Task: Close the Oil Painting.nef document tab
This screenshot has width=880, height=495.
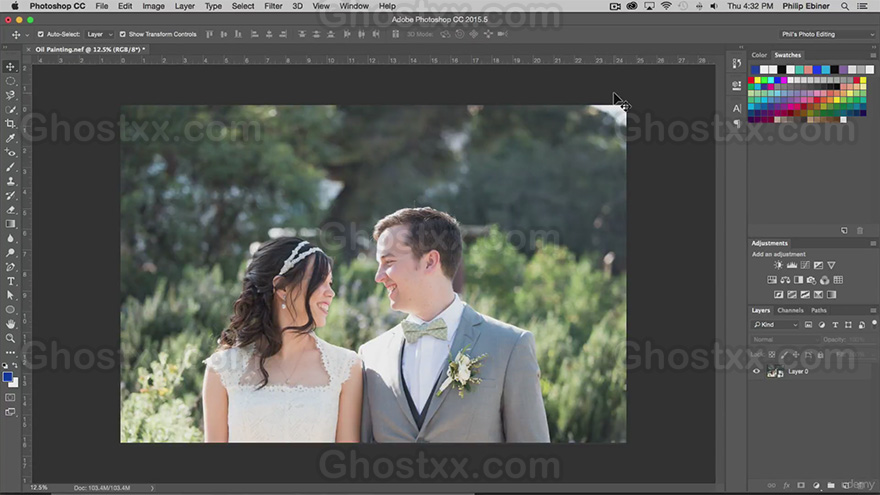Action: (x=28, y=50)
